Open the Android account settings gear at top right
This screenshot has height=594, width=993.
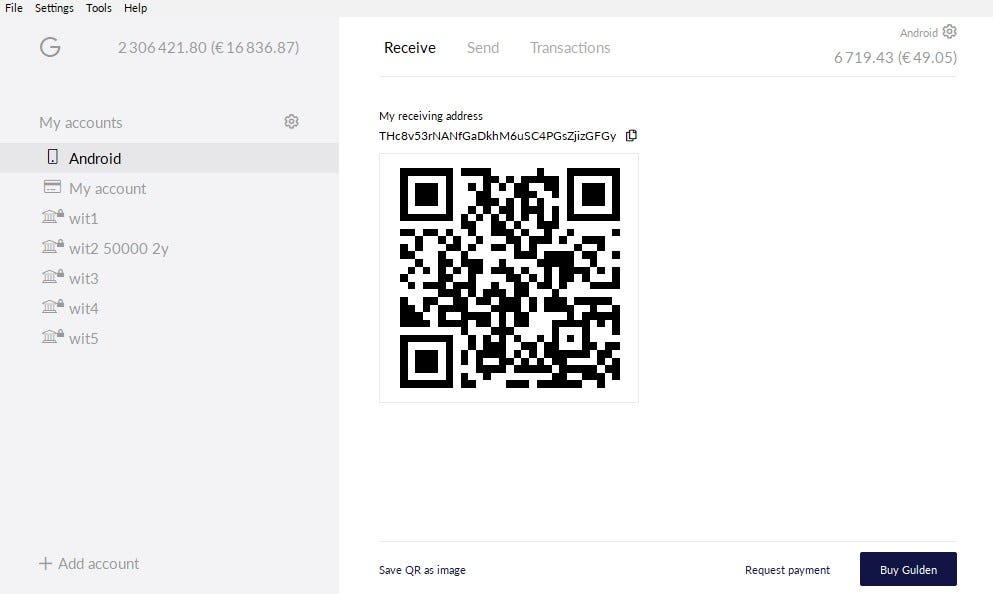[x=949, y=32]
